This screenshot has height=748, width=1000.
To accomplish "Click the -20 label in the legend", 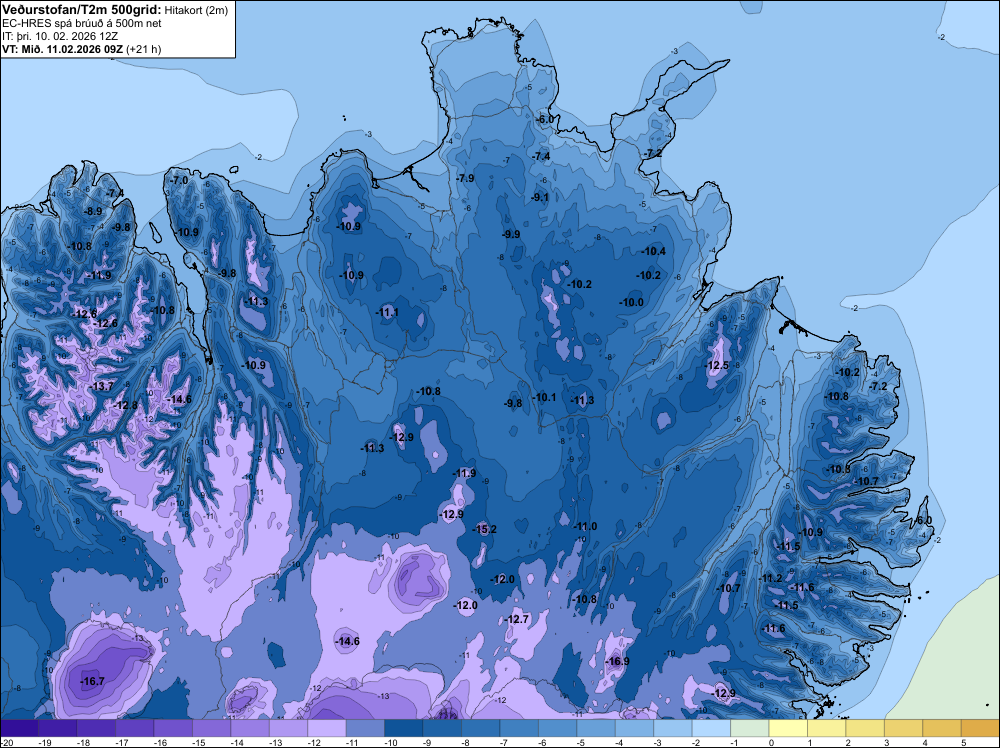I will [6, 742].
